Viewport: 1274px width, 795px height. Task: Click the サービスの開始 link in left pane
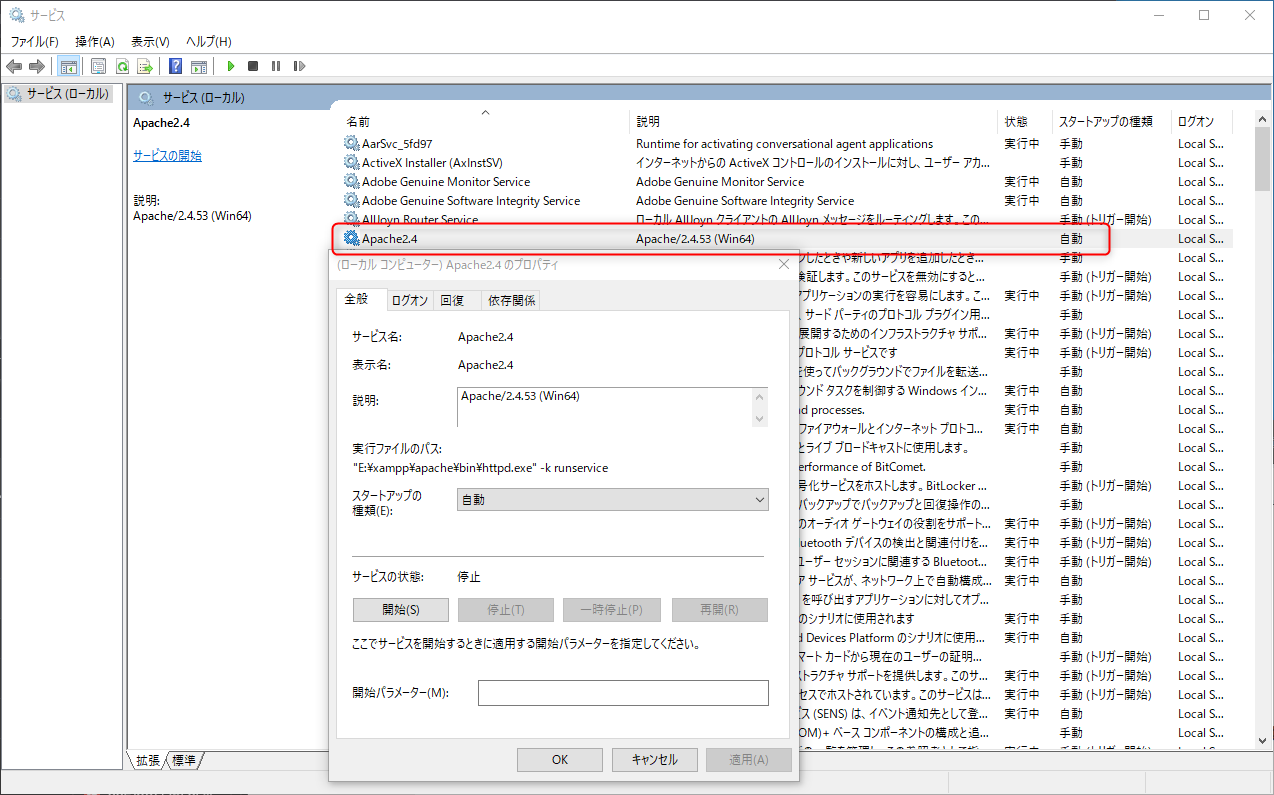tap(167, 156)
